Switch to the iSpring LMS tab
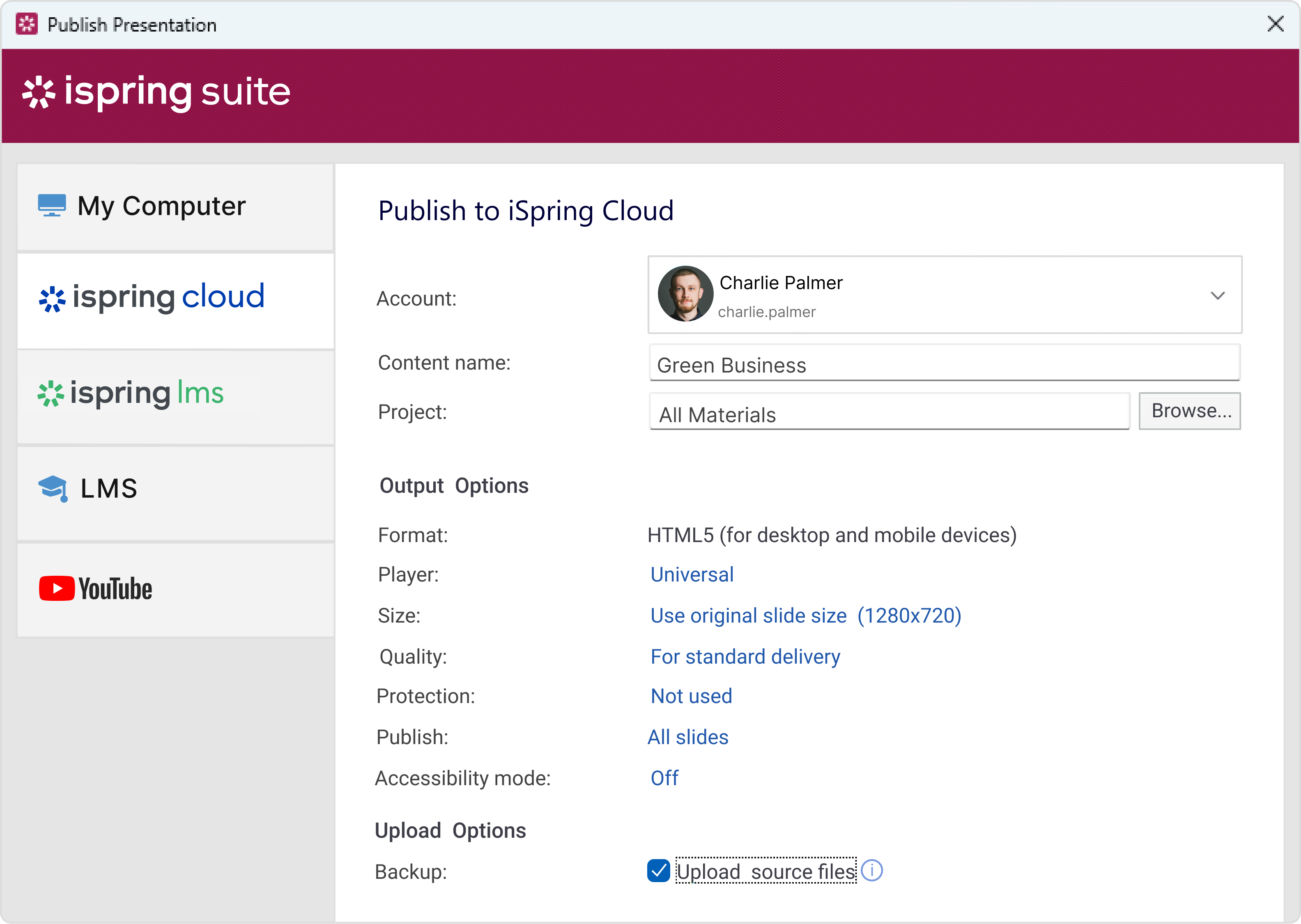 click(x=175, y=397)
